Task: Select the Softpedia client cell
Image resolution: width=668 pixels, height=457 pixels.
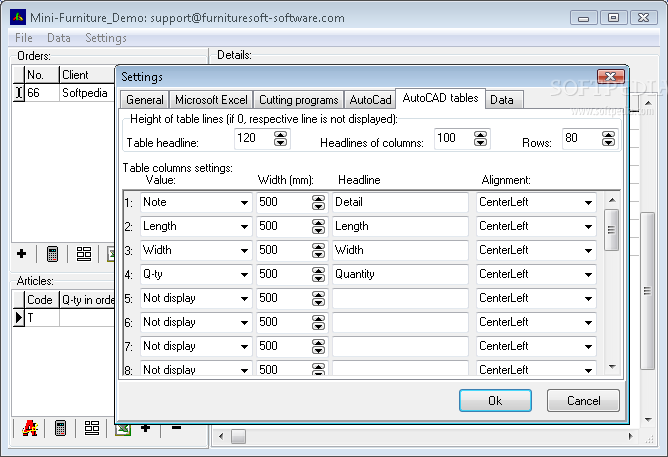Action: point(87,92)
